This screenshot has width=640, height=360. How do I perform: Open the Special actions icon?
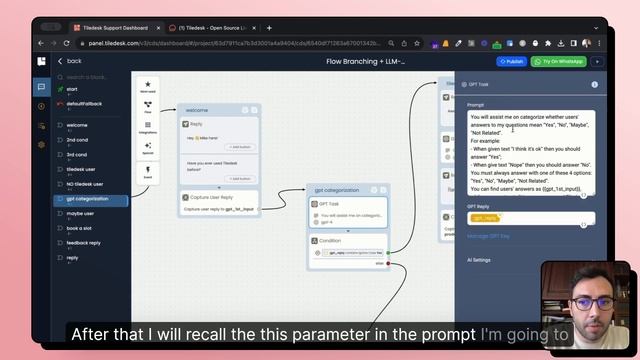pos(148,148)
